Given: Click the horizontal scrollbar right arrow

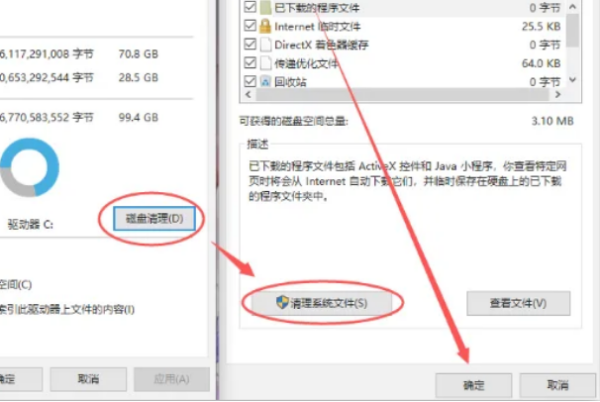Looking at the screenshot, I should coord(558,94).
